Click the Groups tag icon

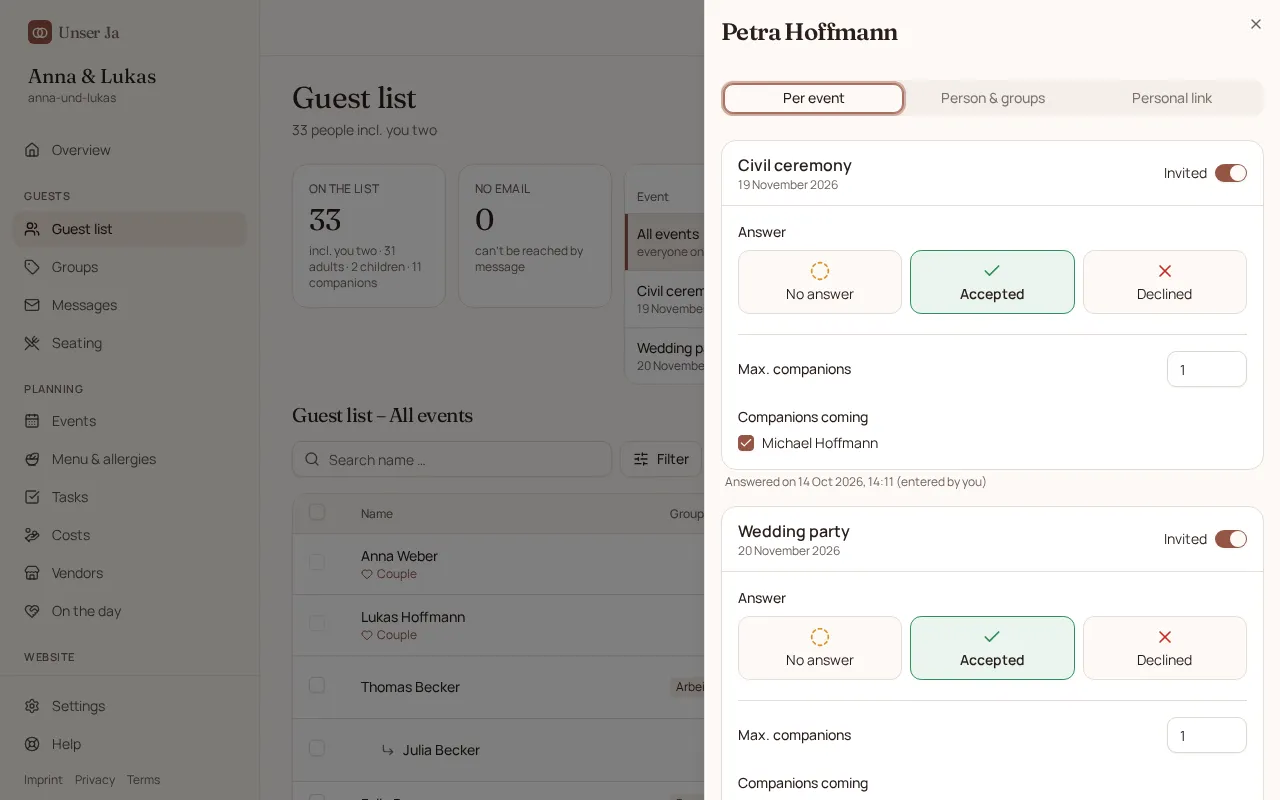[x=32, y=267]
